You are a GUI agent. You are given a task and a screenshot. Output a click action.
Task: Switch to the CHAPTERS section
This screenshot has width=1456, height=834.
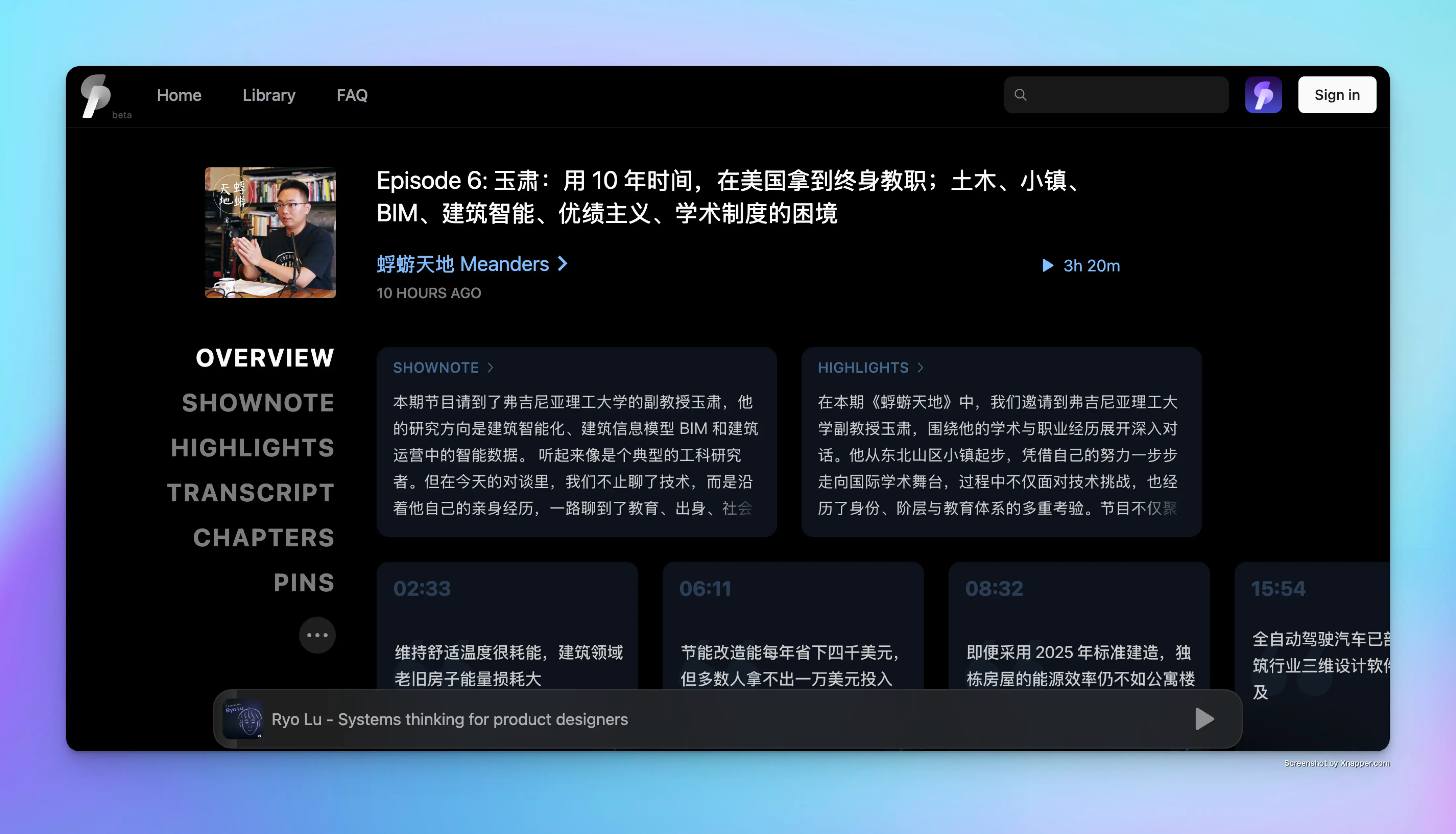tap(263, 537)
